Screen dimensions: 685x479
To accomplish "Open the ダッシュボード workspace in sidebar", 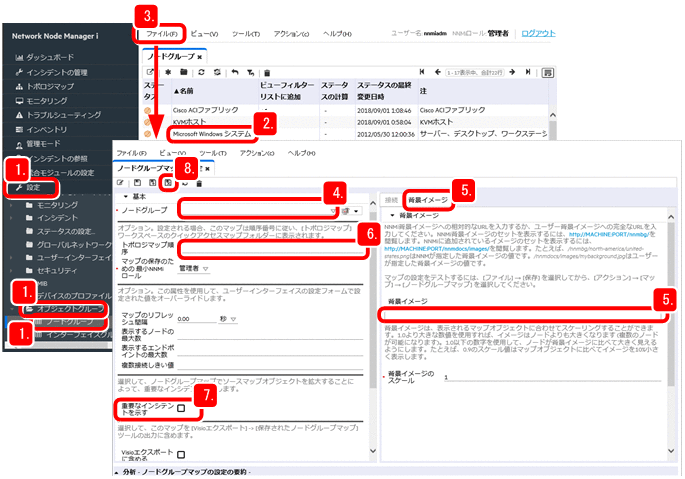I will point(44,57).
